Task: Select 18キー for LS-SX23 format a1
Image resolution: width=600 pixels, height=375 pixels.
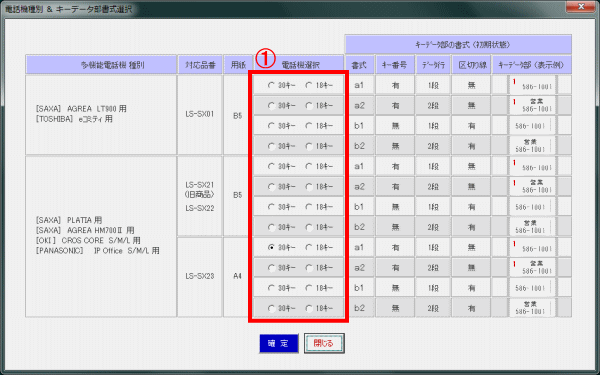Action: coord(309,248)
